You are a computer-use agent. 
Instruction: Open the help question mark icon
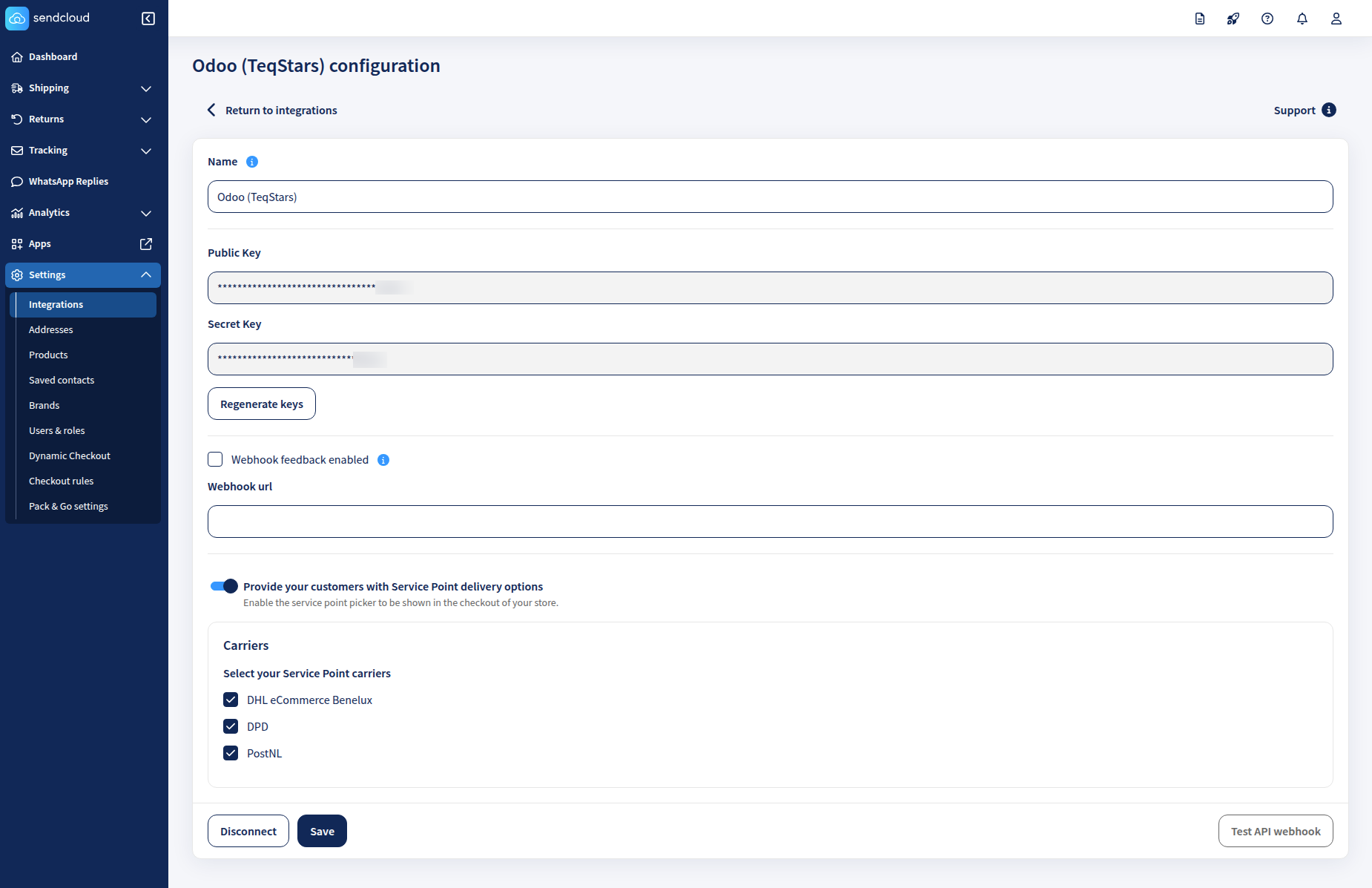coord(1267,19)
